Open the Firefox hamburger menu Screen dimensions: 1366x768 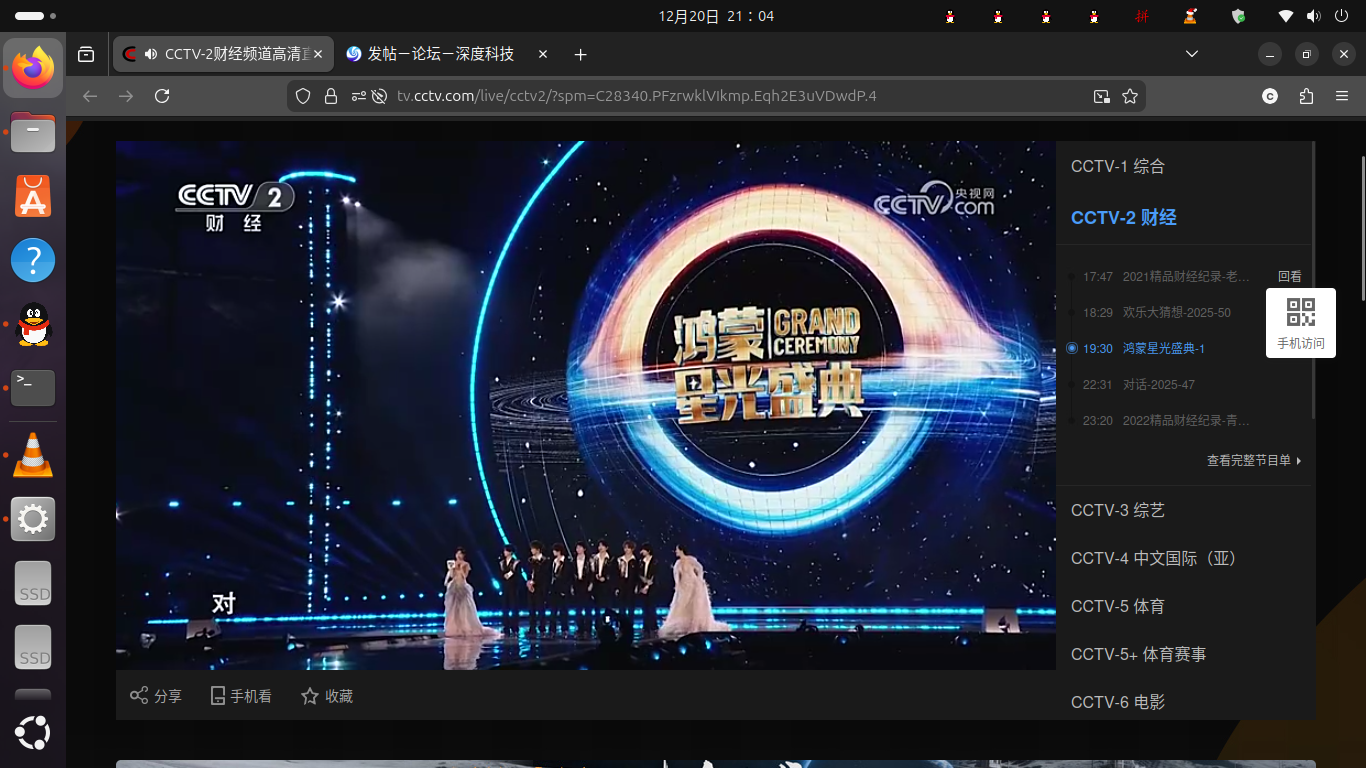(1342, 96)
